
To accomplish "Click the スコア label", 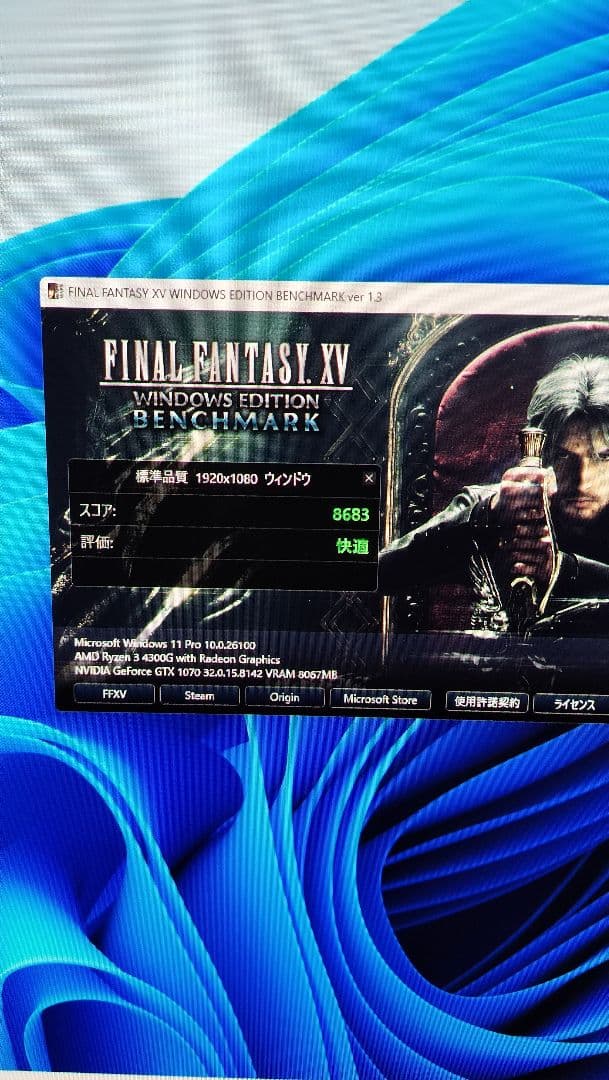I will tap(97, 512).
